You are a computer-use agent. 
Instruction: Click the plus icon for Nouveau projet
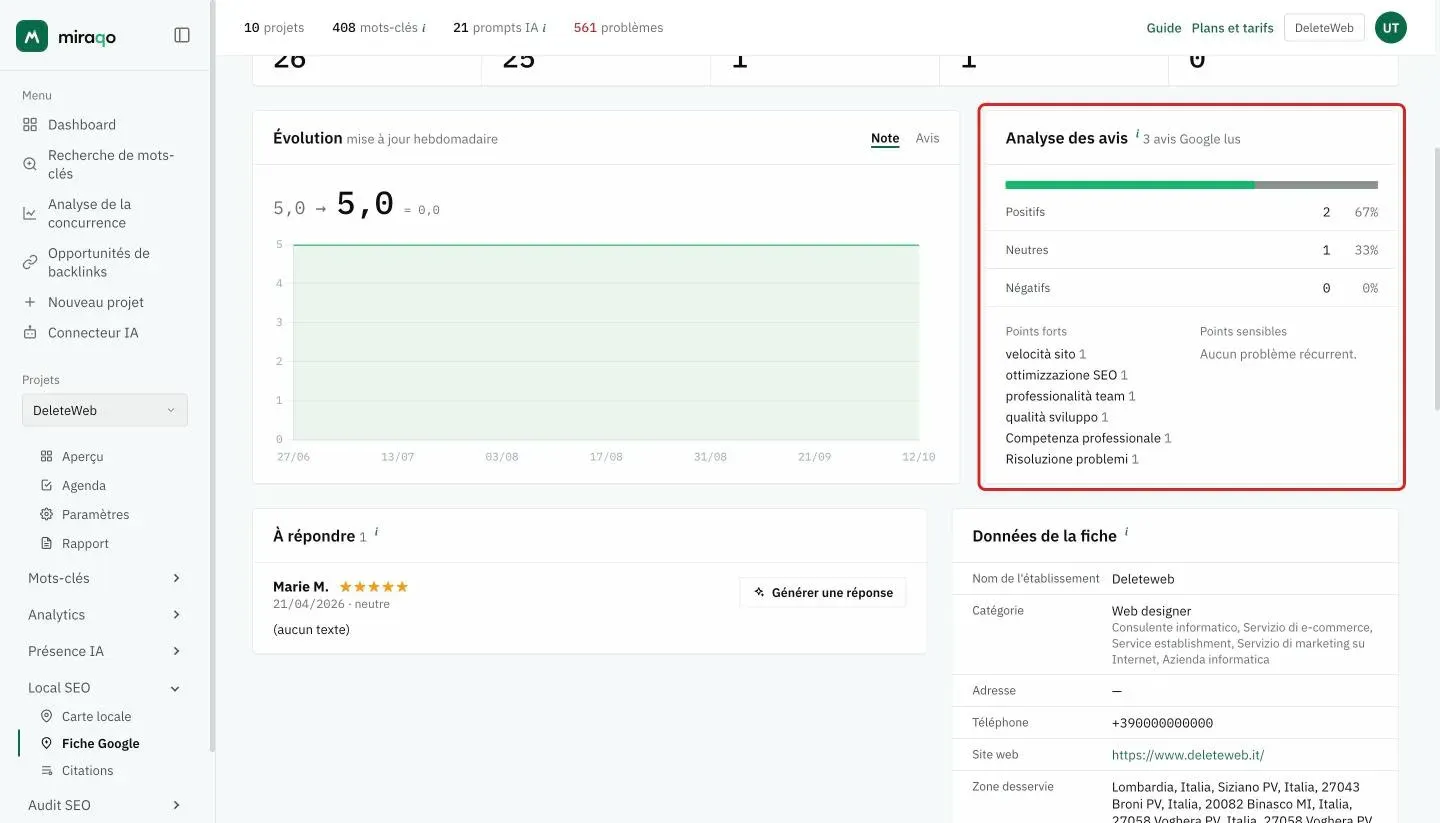click(29, 302)
